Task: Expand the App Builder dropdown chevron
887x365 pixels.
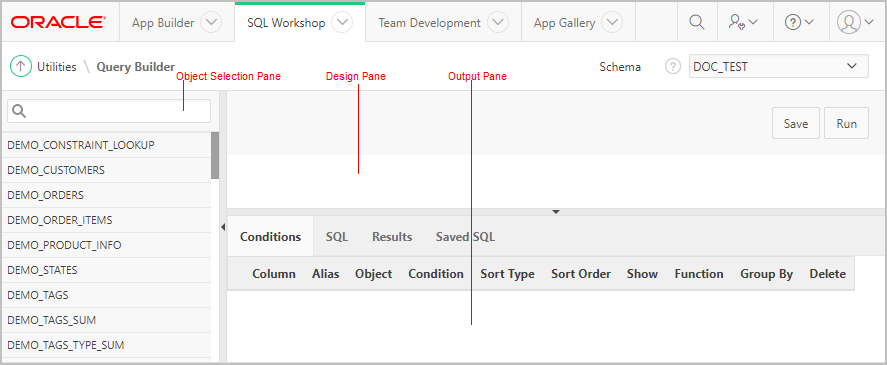Action: click(x=211, y=23)
